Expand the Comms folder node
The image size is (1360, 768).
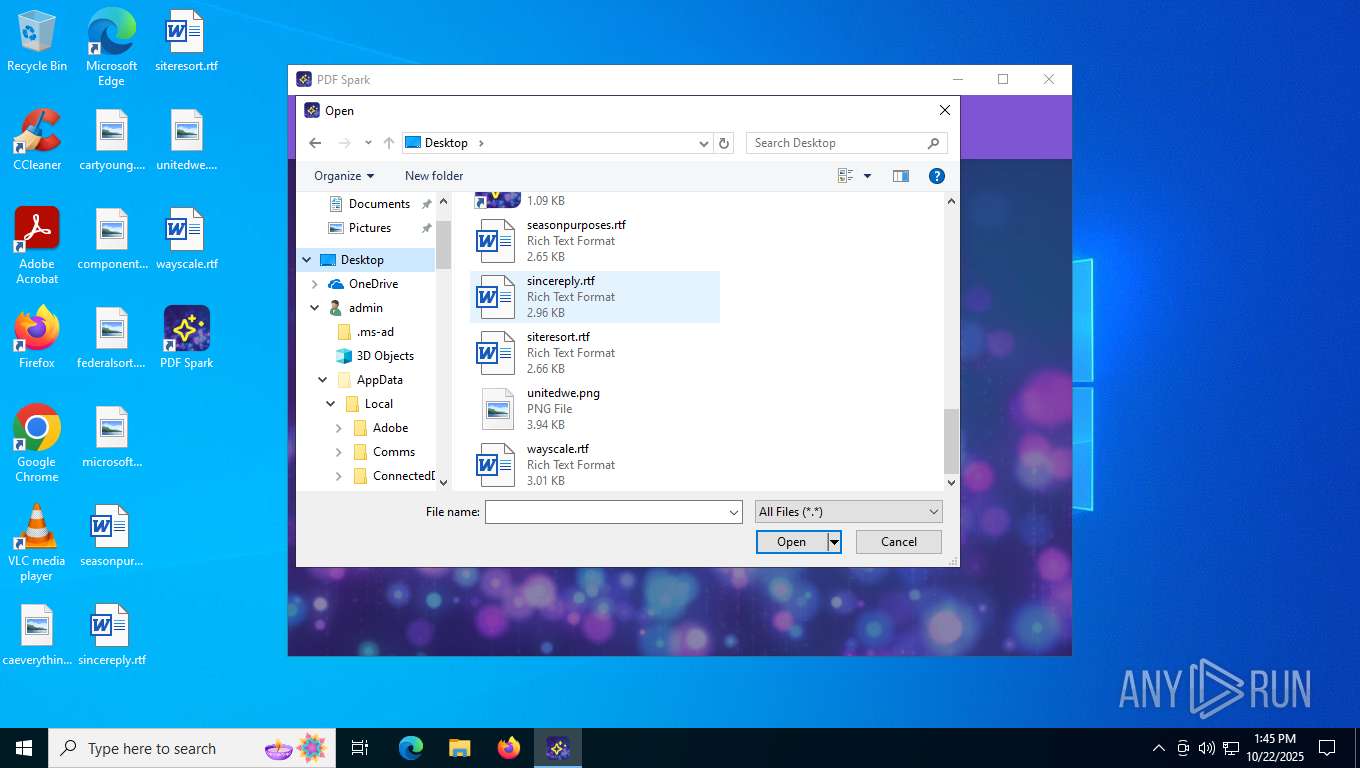(x=339, y=452)
